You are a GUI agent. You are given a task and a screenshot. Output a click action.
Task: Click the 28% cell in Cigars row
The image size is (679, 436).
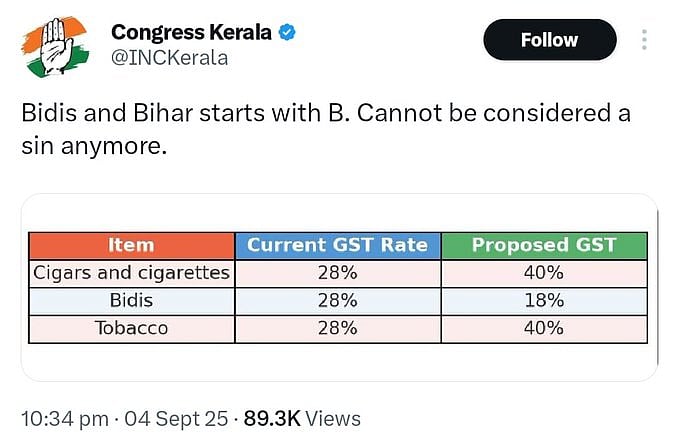tap(338, 273)
